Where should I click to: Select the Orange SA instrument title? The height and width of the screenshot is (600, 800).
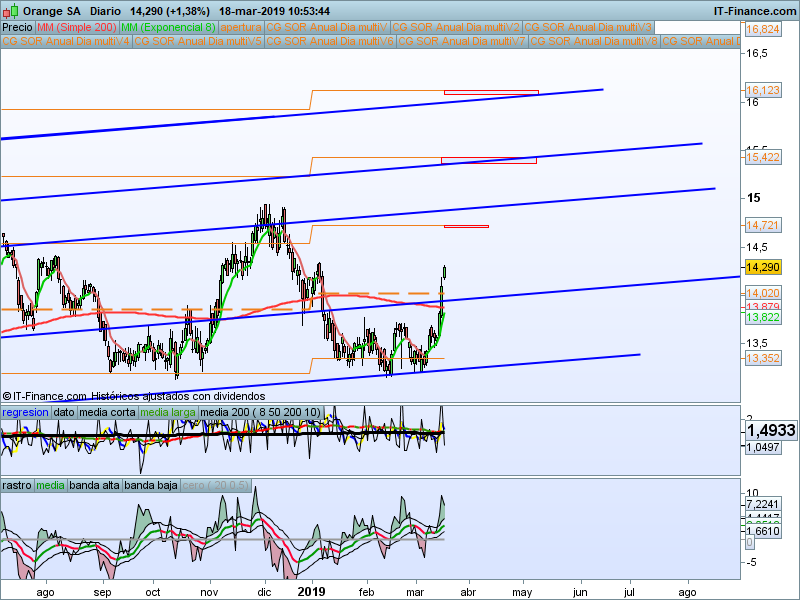click(52, 11)
